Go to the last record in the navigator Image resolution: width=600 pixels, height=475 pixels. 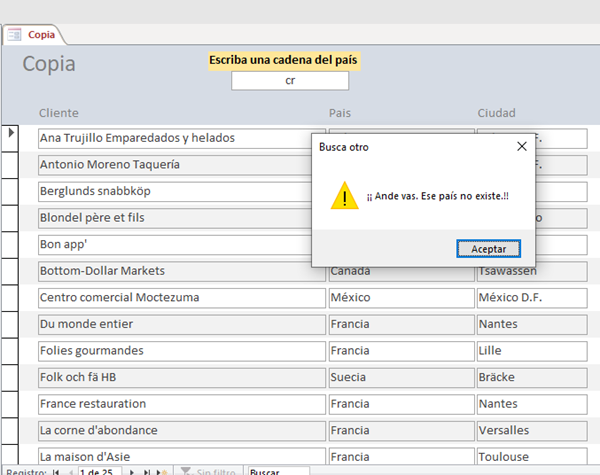pyautogui.click(x=147, y=472)
